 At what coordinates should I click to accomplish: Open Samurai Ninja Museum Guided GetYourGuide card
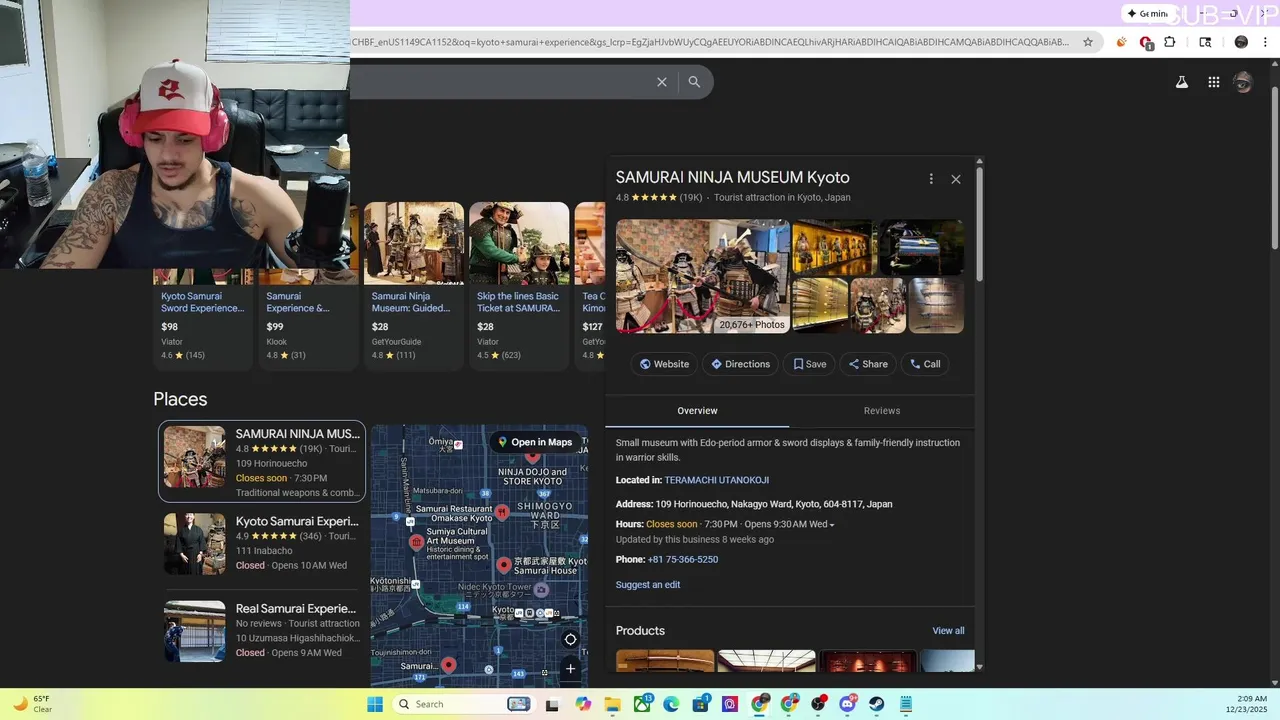414,286
